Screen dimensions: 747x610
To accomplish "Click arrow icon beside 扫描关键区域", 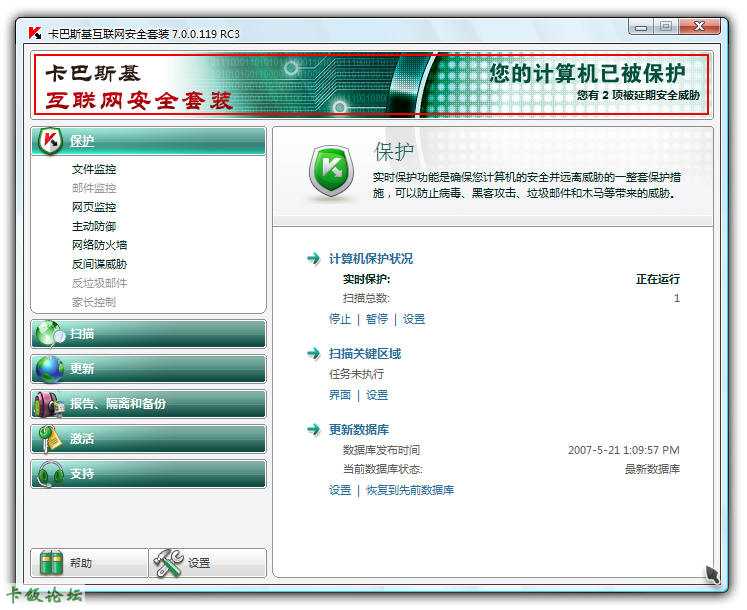I will pos(313,354).
